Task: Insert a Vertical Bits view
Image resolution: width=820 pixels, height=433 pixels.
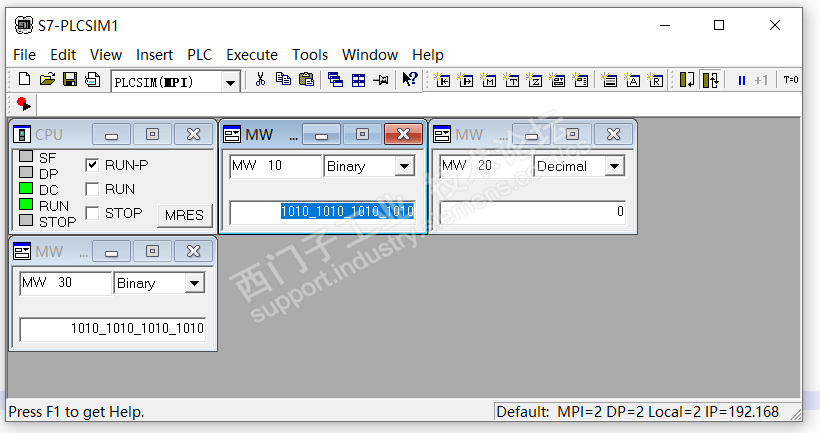Action: [580, 80]
